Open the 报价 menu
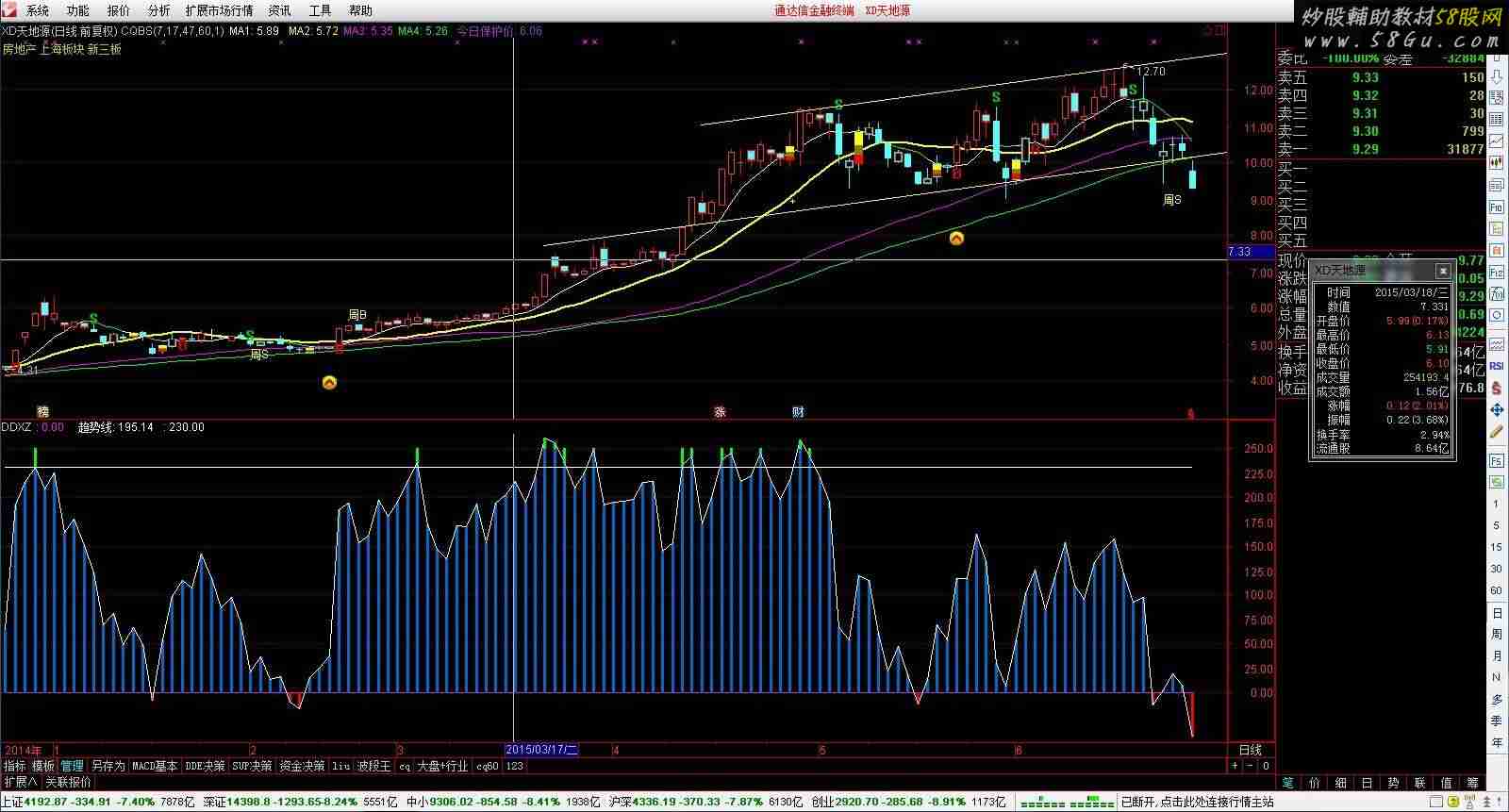The height and width of the screenshot is (812, 1509). (x=119, y=10)
